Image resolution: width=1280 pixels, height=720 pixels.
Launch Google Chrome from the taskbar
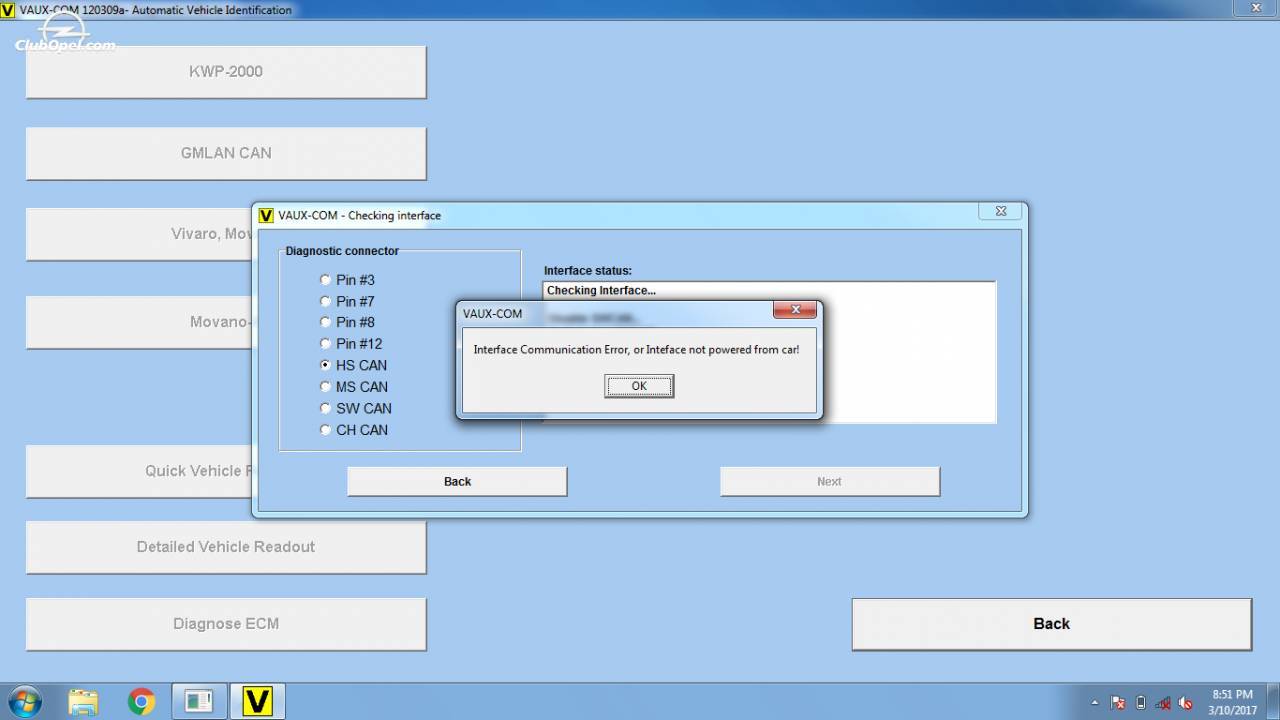tap(142, 701)
